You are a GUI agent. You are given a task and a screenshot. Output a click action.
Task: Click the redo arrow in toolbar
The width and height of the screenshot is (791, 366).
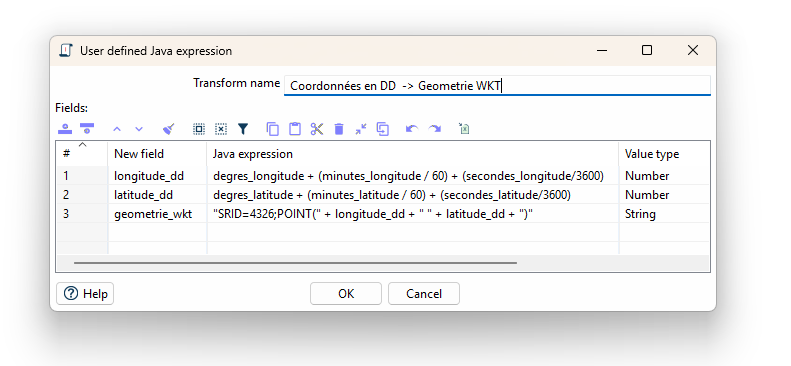[434, 129]
